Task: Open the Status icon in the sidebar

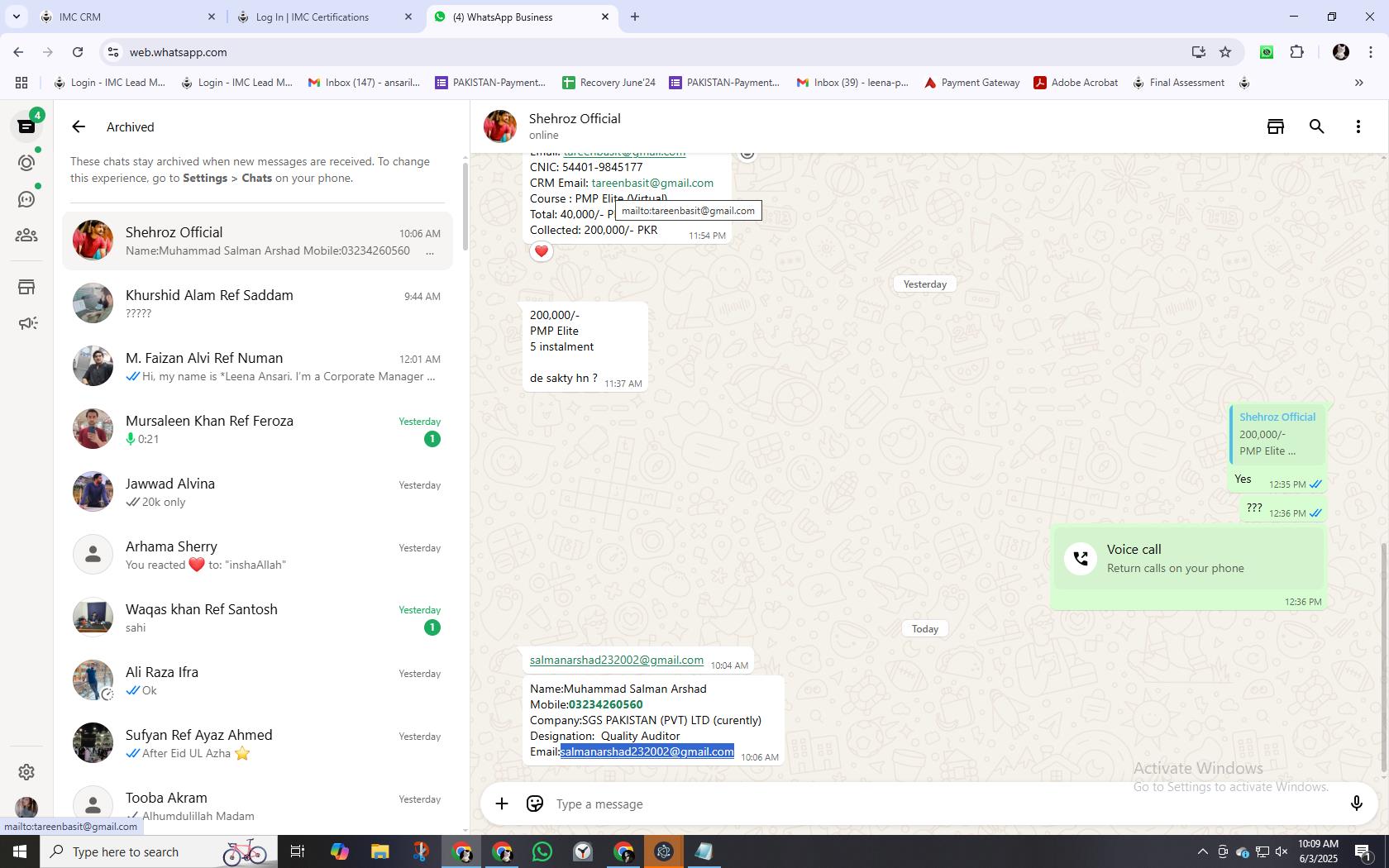Action: [x=26, y=163]
